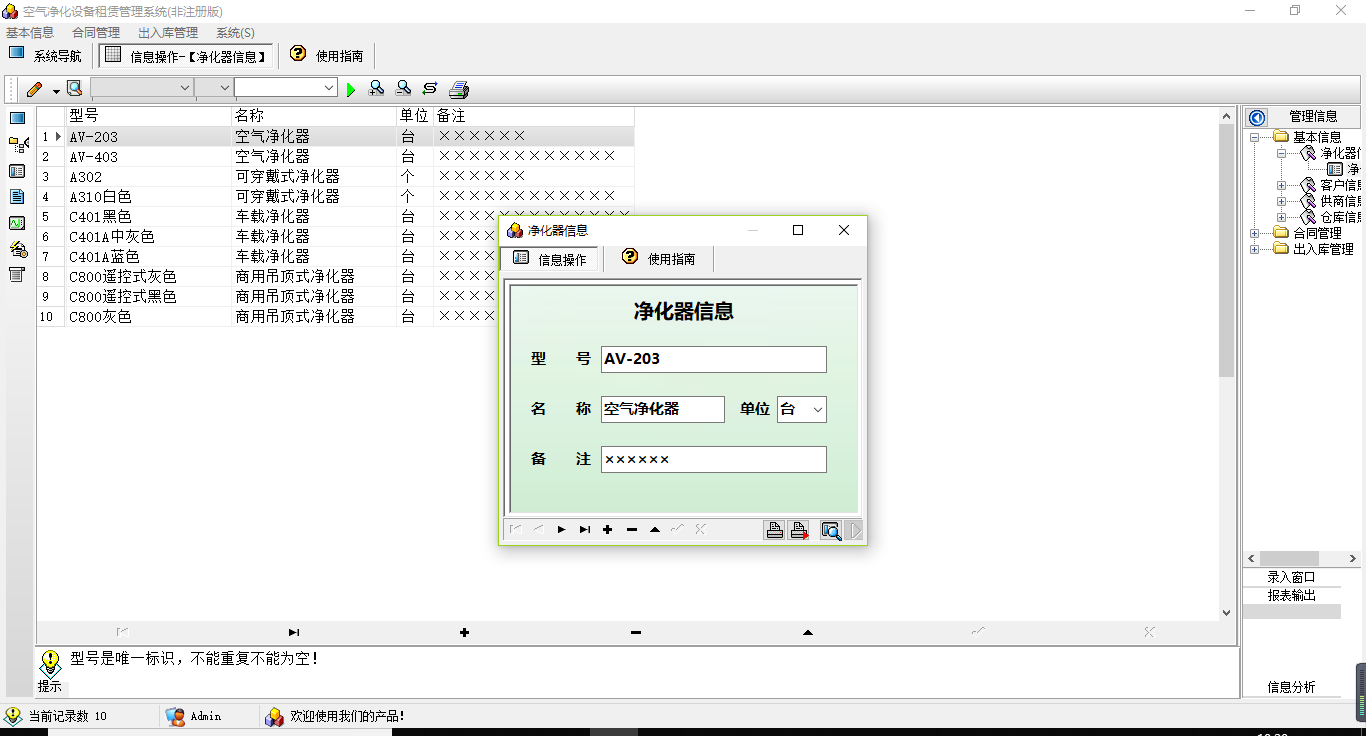1366x736 pixels.
Task: Open the 系统(S) menu
Action: [x=235, y=33]
